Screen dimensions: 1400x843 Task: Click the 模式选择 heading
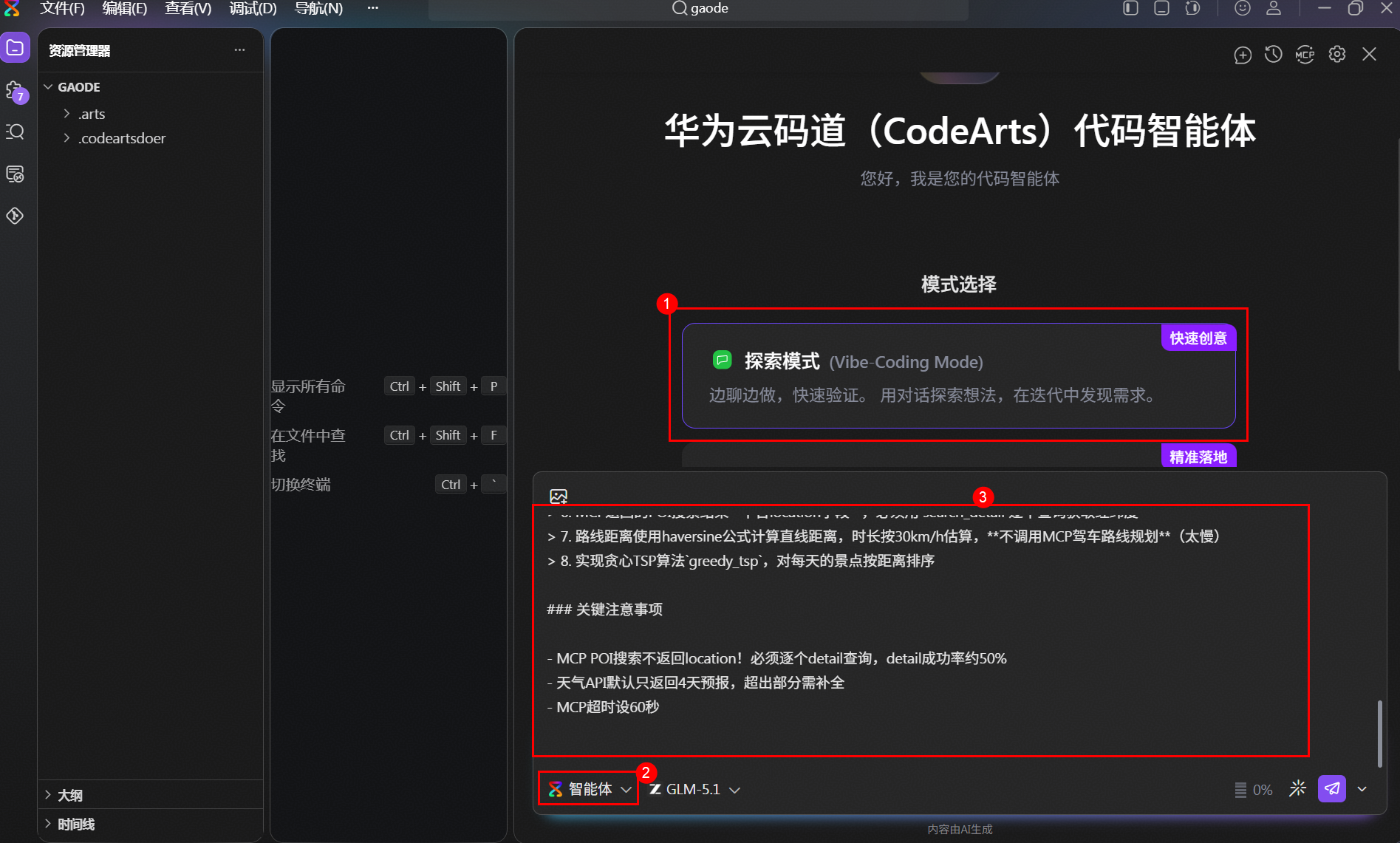pos(959,284)
